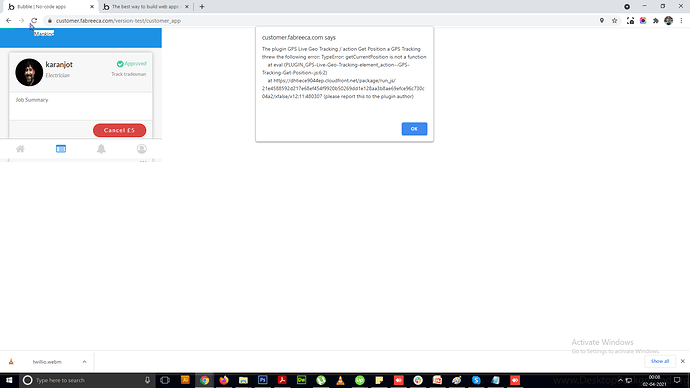The width and height of the screenshot is (690, 388).
Task: Open a new browser tab
Action: [x=202, y=7]
